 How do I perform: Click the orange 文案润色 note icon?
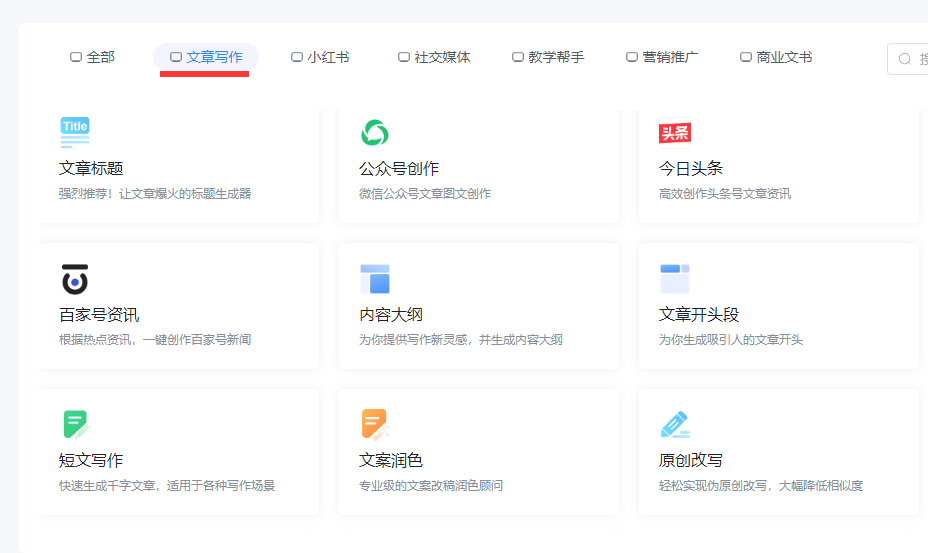click(375, 425)
